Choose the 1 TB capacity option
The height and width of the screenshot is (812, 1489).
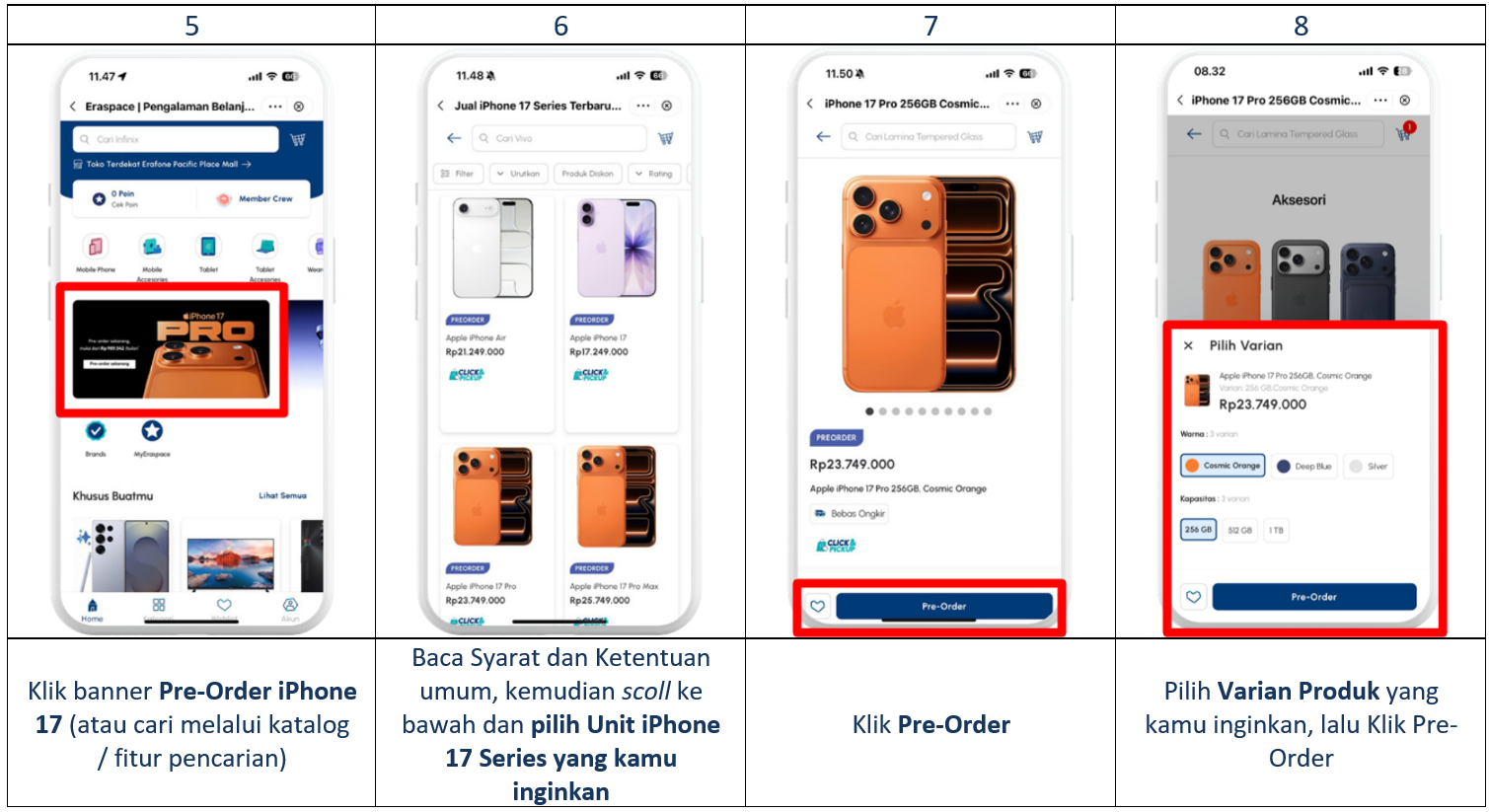1277,530
